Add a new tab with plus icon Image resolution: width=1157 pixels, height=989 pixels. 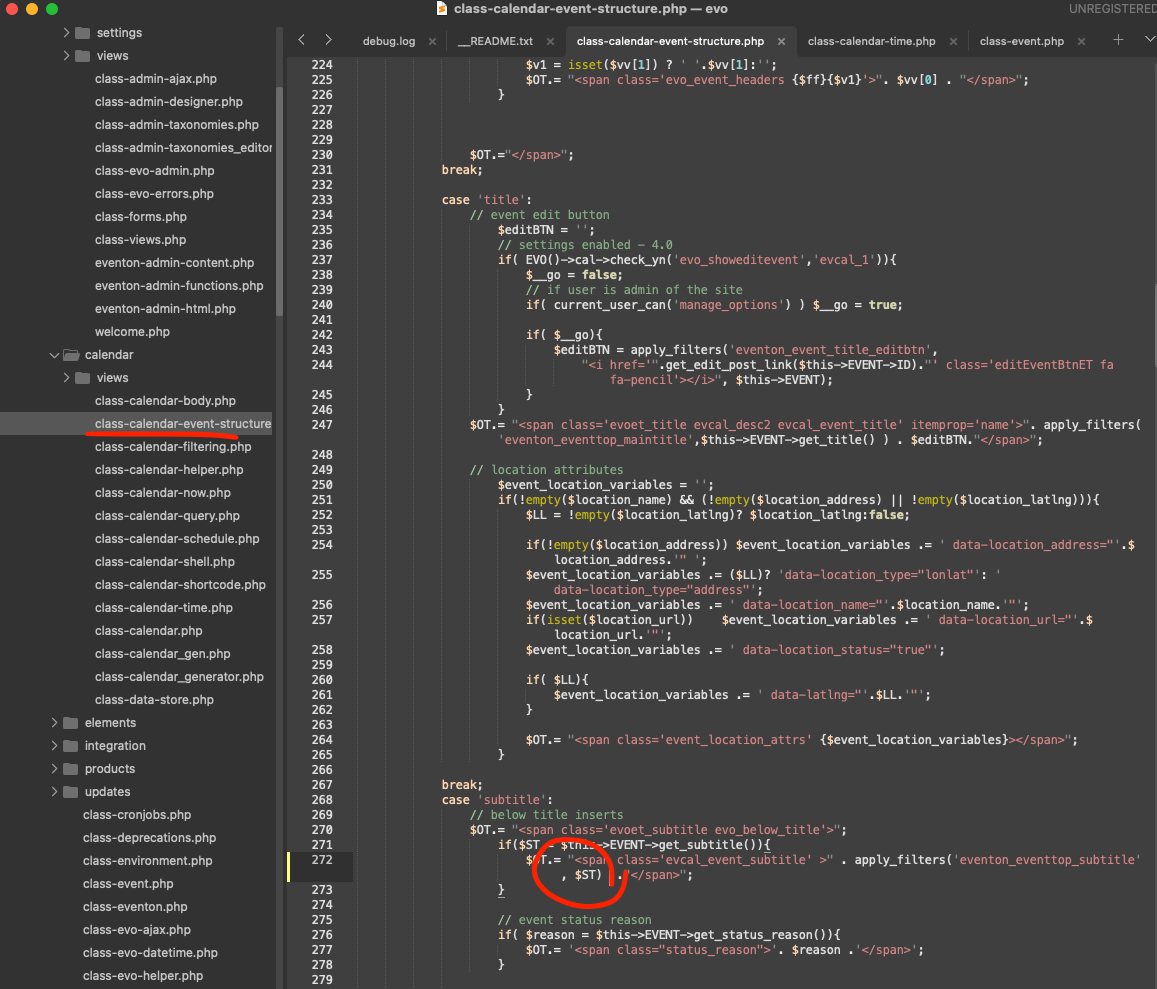click(1118, 40)
